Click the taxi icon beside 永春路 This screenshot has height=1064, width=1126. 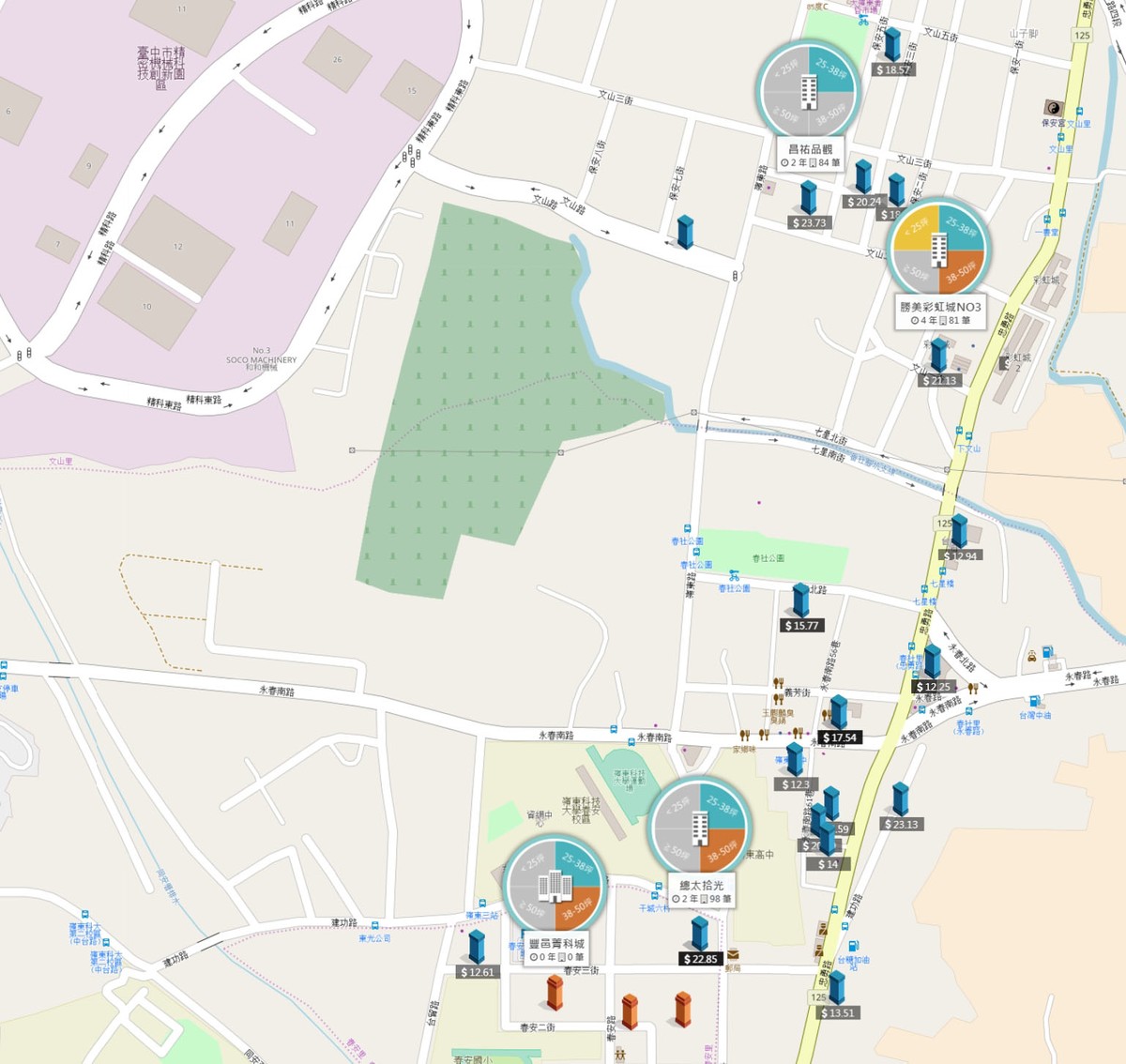1032,656
